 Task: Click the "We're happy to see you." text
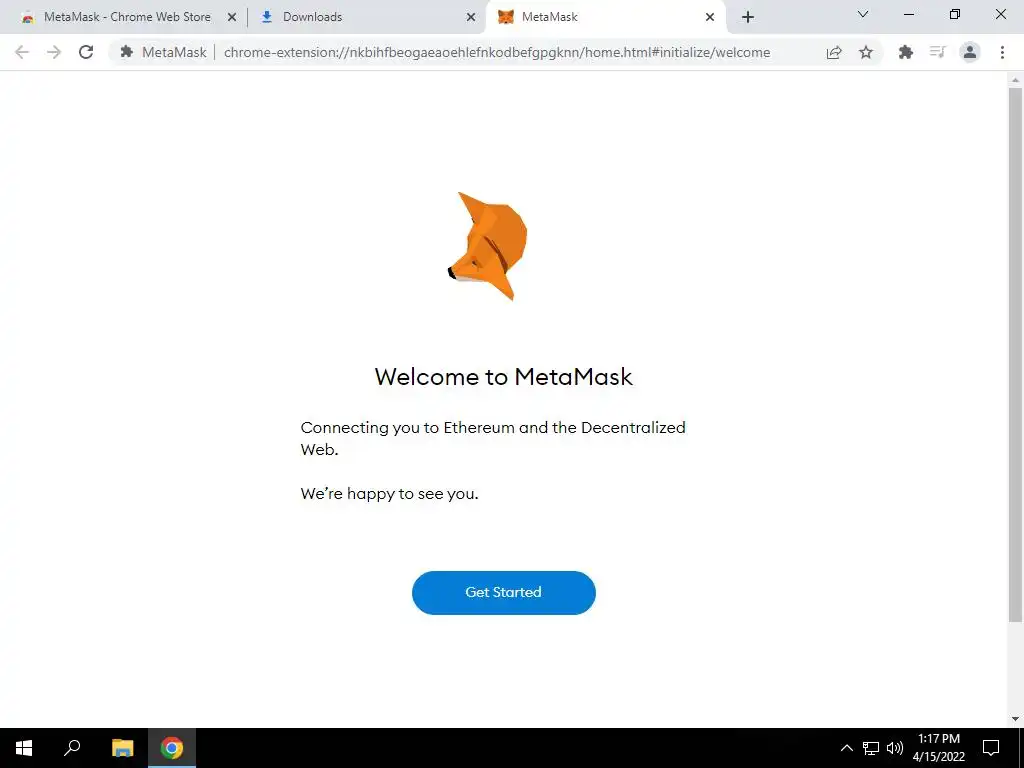389,494
